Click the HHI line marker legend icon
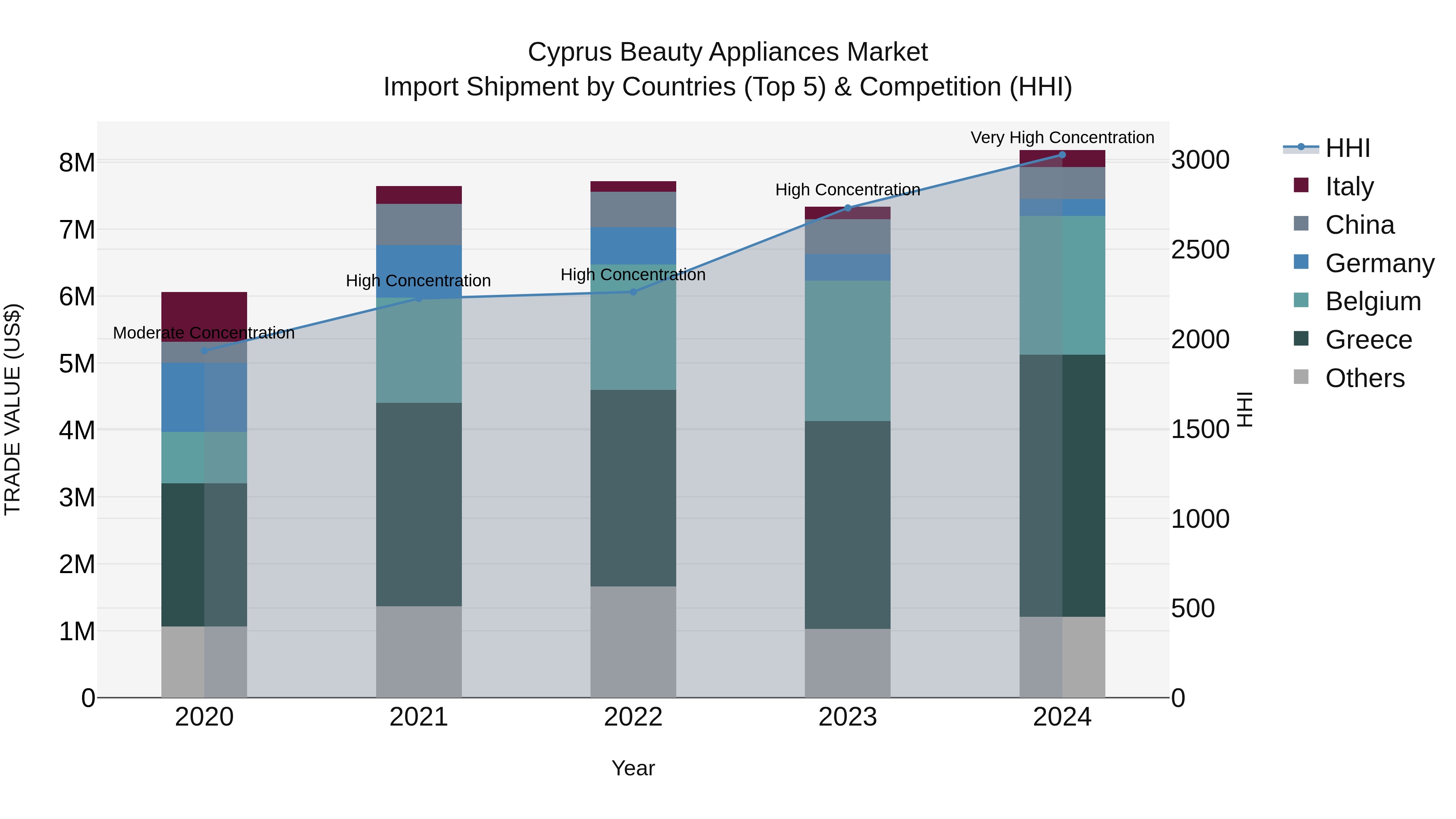 point(1301,147)
